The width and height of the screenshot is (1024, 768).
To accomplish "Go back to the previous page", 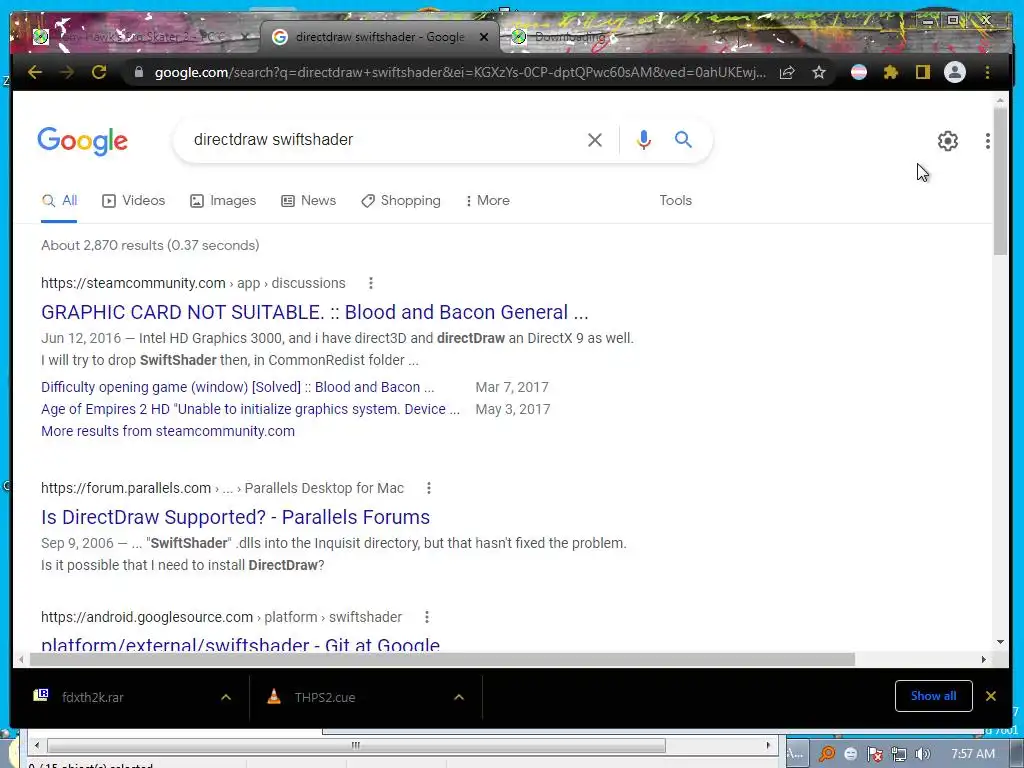I will 35,72.
